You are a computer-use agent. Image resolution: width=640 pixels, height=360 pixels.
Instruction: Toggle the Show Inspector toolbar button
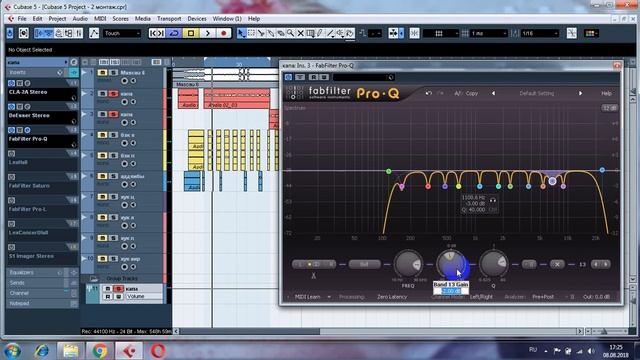40,33
